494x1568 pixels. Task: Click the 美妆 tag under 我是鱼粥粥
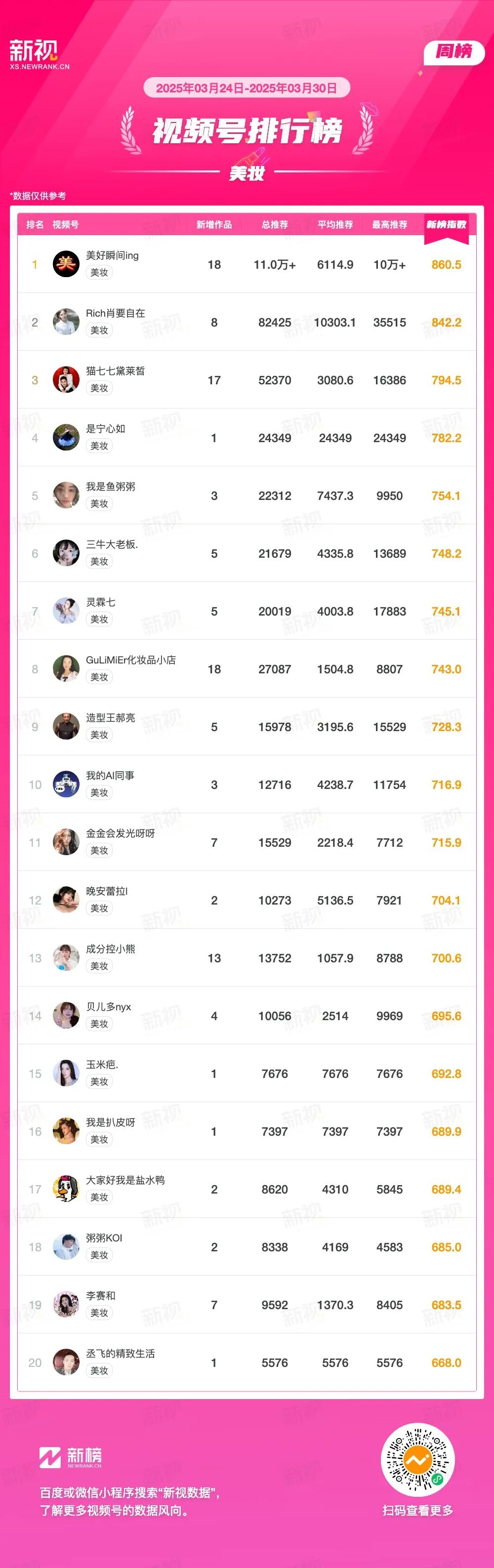click(99, 503)
